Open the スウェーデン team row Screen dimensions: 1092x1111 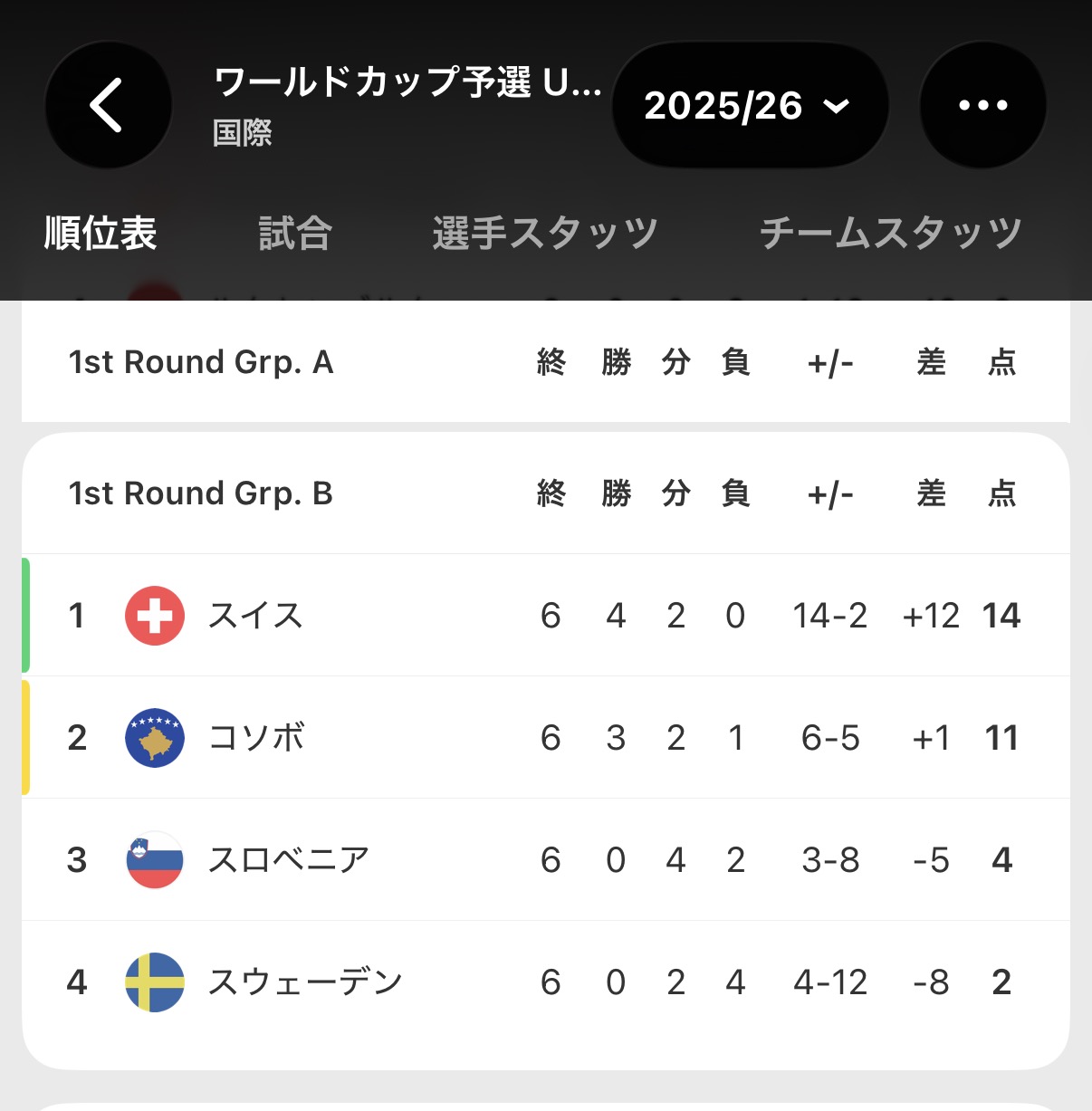point(546,982)
